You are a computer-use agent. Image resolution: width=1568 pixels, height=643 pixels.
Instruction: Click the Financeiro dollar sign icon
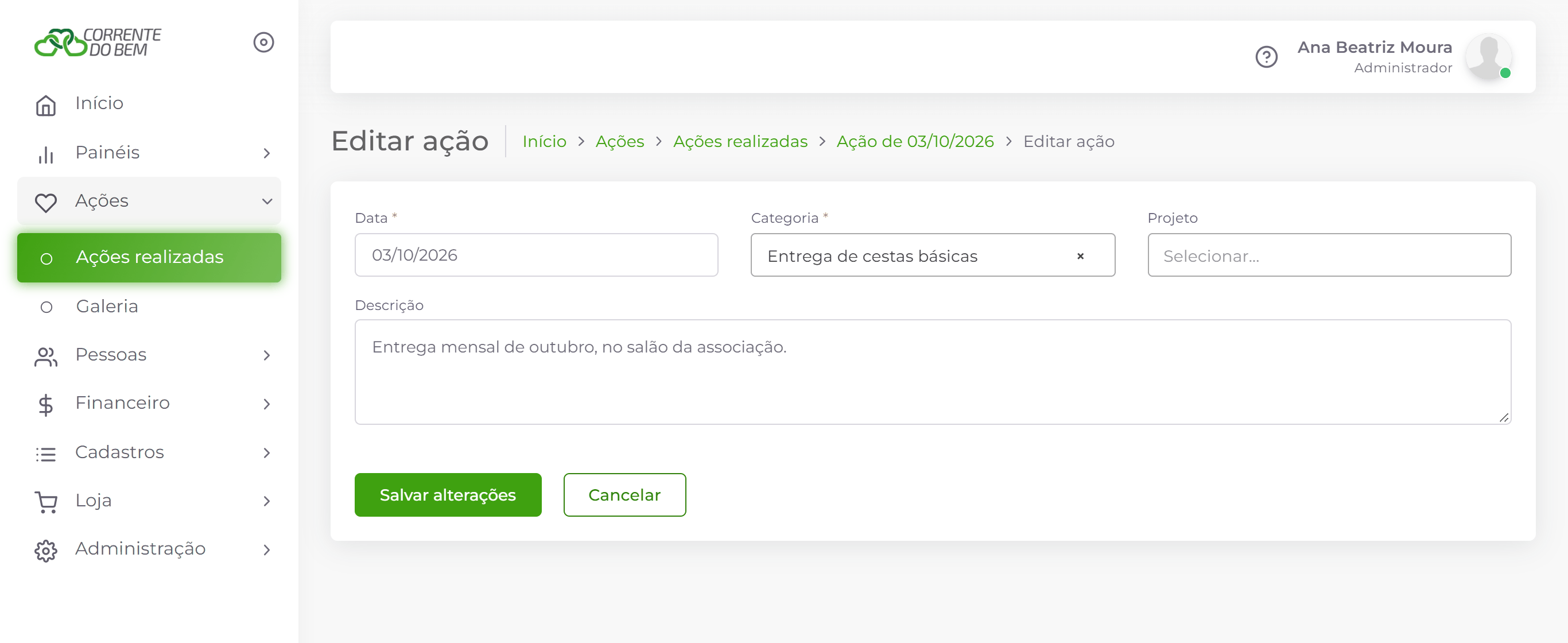point(46,404)
